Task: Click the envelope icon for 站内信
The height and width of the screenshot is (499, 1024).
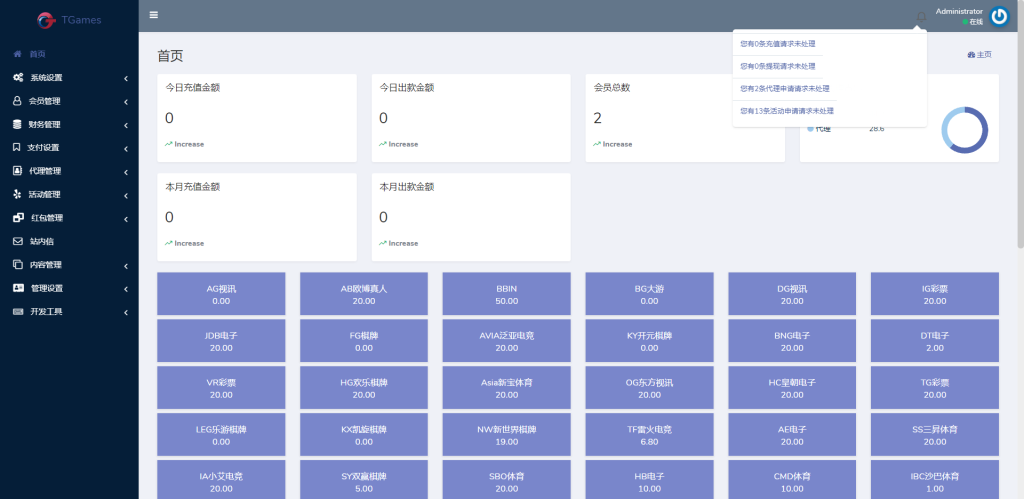Action: (17, 241)
